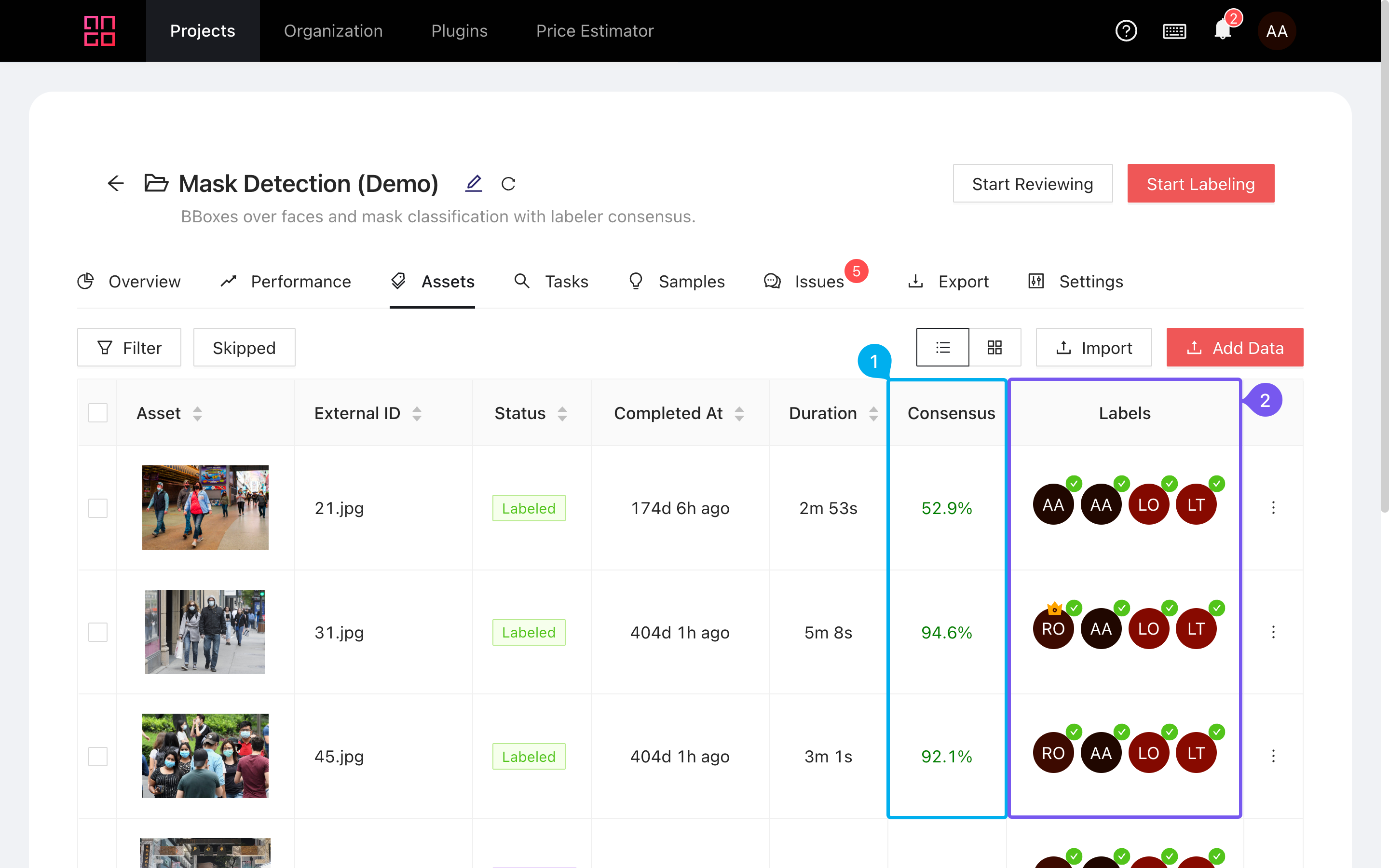This screenshot has width=1389, height=868.
Task: Click the LO labeler avatar on 21.jpg
Action: [1148, 504]
